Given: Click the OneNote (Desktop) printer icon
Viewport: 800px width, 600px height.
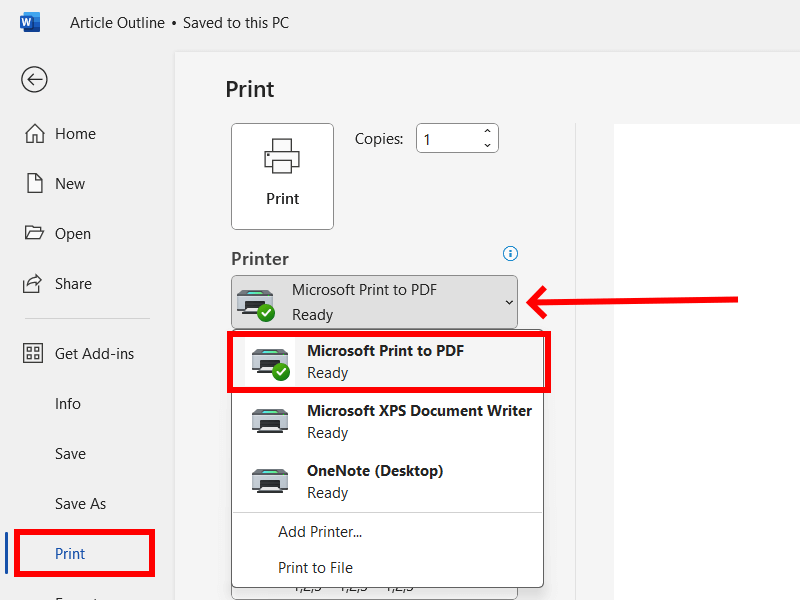Looking at the screenshot, I should [x=270, y=480].
